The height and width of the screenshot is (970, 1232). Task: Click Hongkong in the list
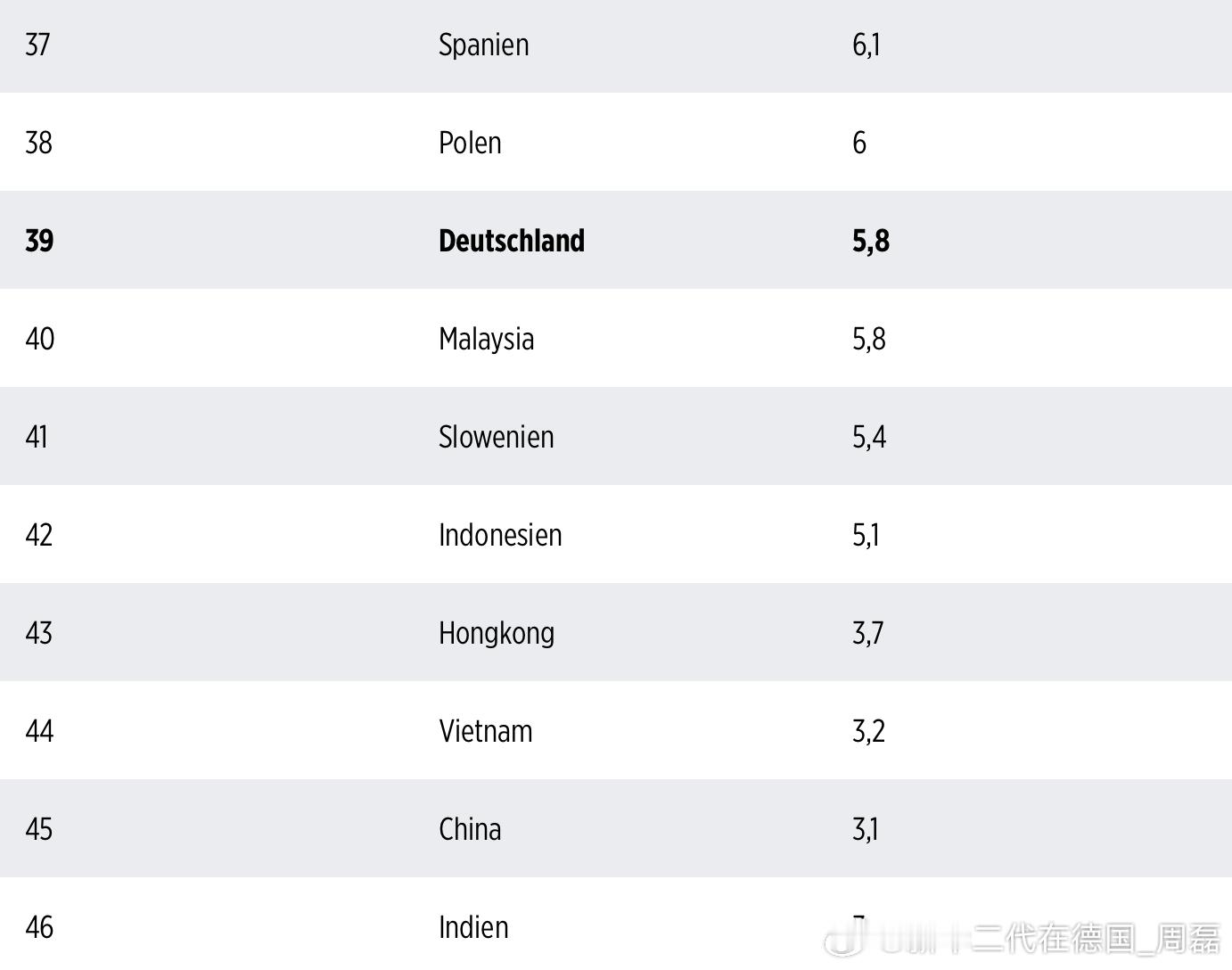(x=497, y=634)
